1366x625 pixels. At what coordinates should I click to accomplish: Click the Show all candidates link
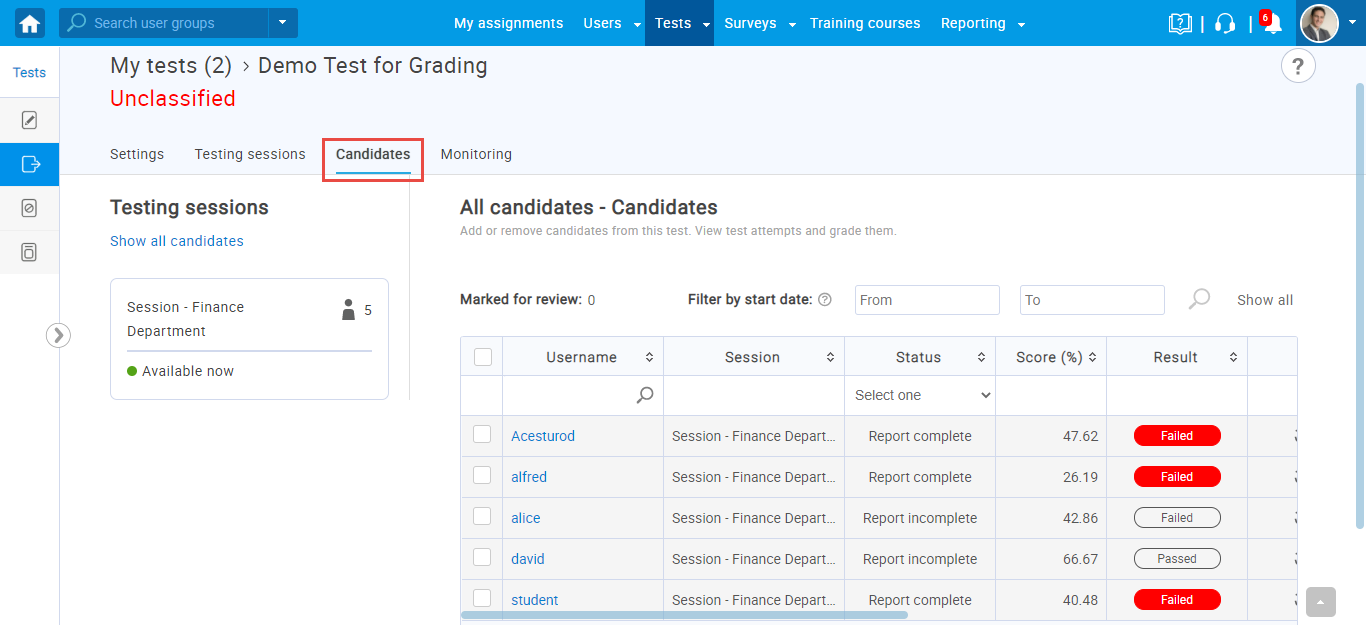click(177, 241)
